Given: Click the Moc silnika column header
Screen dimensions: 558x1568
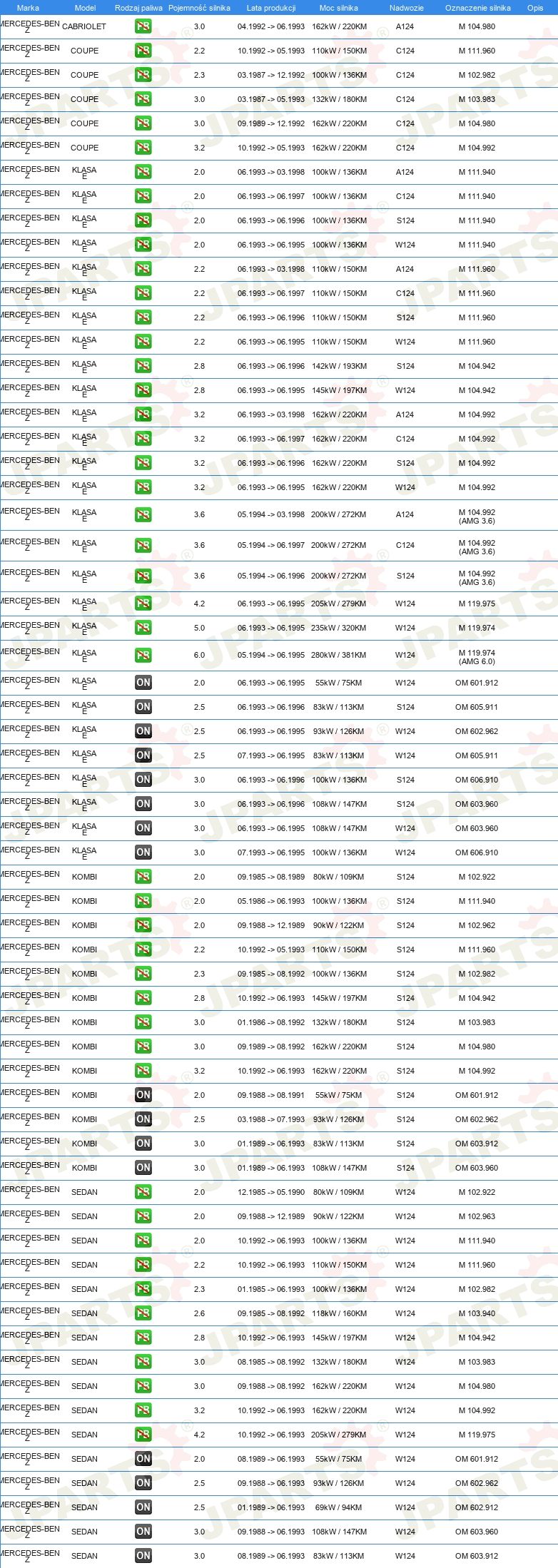Looking at the screenshot, I should 339,8.
